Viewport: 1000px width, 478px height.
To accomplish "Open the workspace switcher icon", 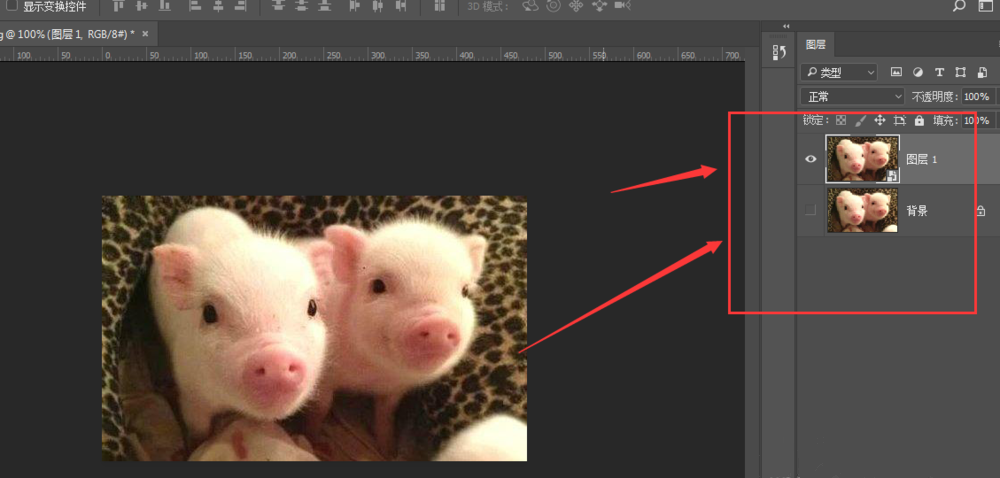I will 986,6.
